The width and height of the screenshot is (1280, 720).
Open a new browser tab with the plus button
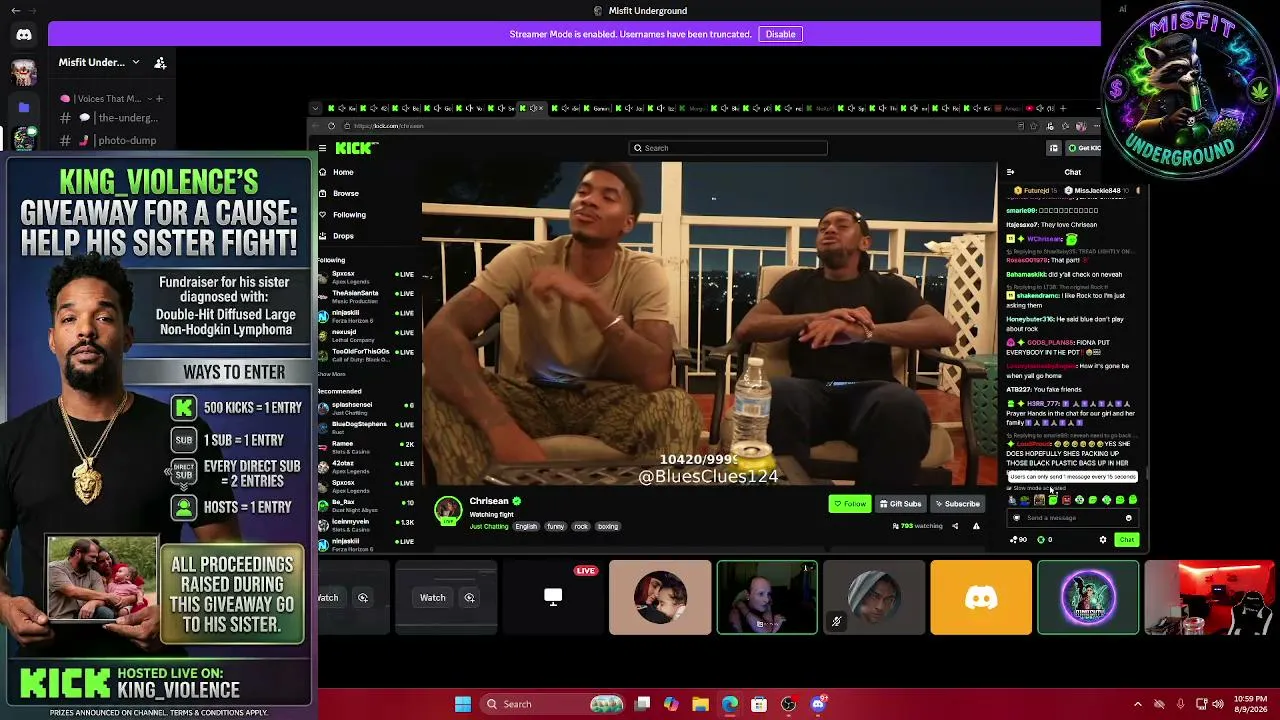[x=1064, y=108]
